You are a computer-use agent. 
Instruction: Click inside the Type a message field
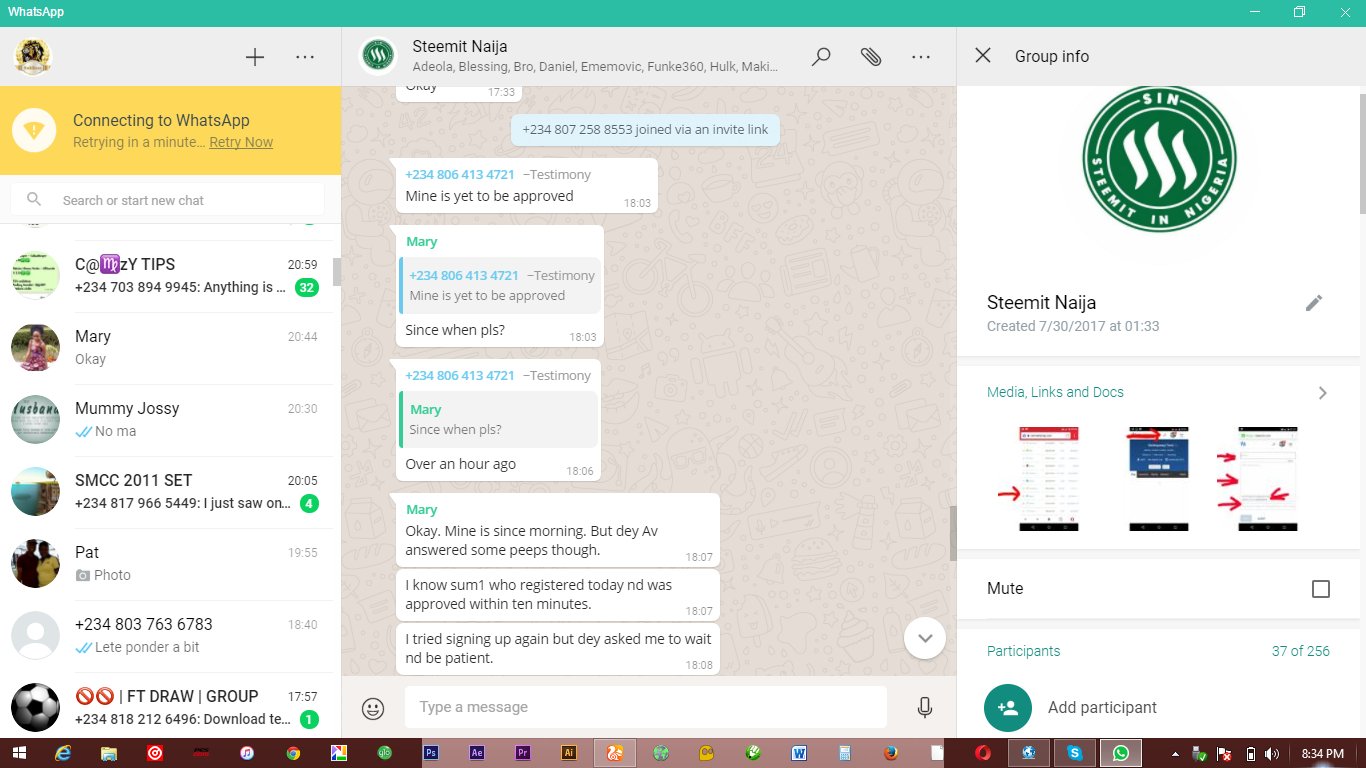(x=645, y=707)
